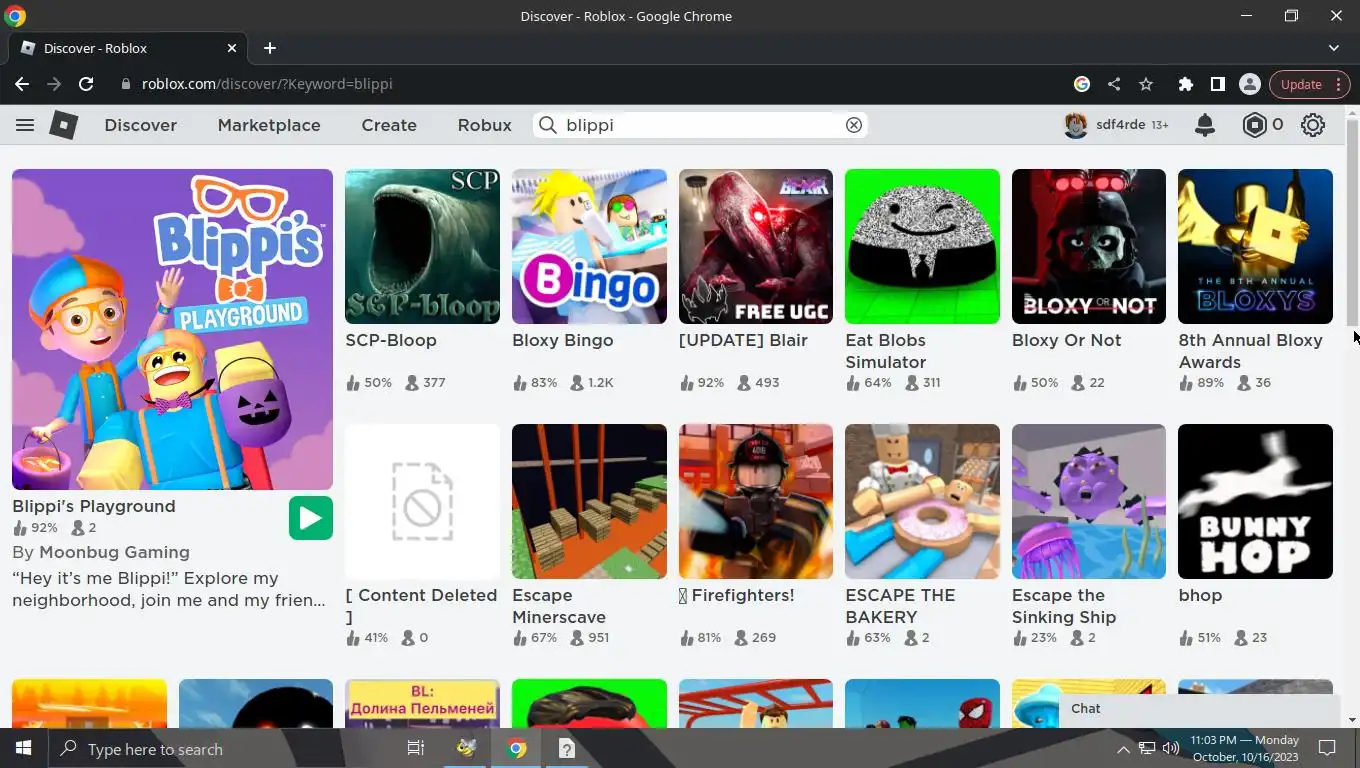Open the Windows Start menu
Image resolution: width=1360 pixels, height=768 pixels.
pos(24,748)
